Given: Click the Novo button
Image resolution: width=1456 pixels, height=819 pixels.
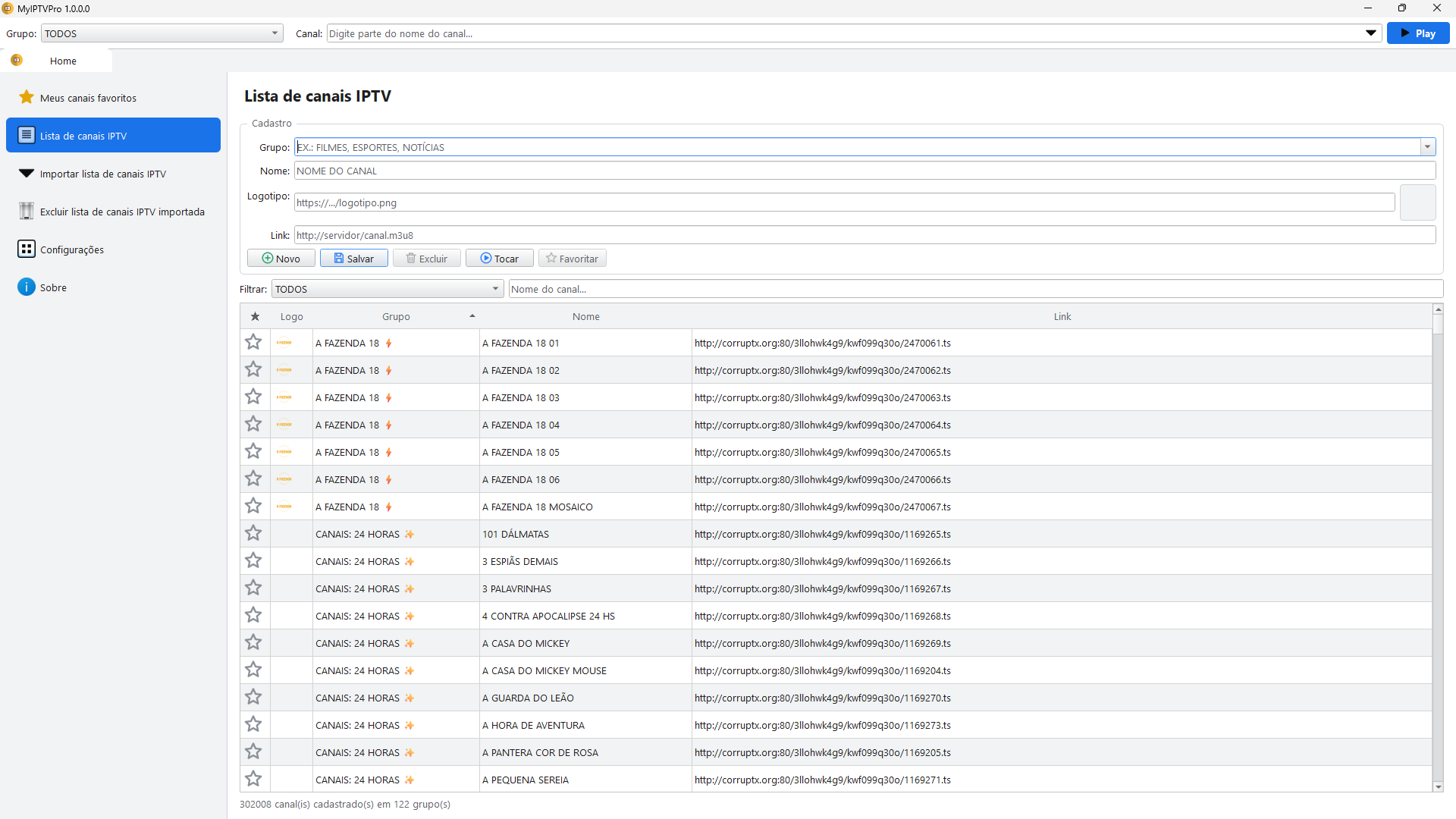Looking at the screenshot, I should [281, 259].
